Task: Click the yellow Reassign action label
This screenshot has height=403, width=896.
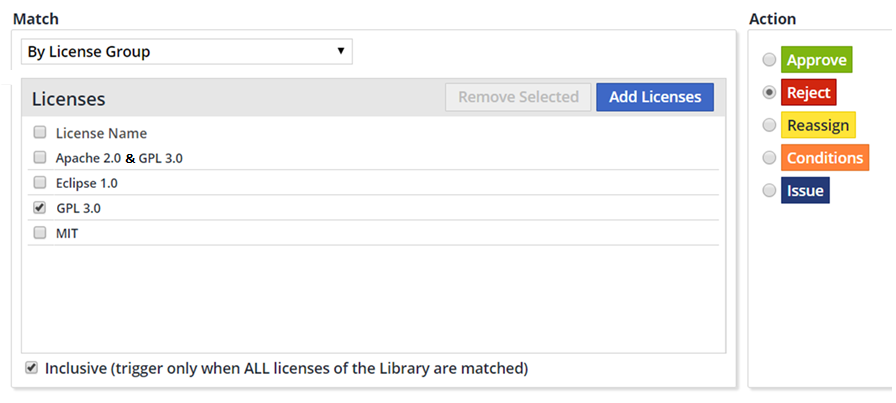Action: [818, 125]
